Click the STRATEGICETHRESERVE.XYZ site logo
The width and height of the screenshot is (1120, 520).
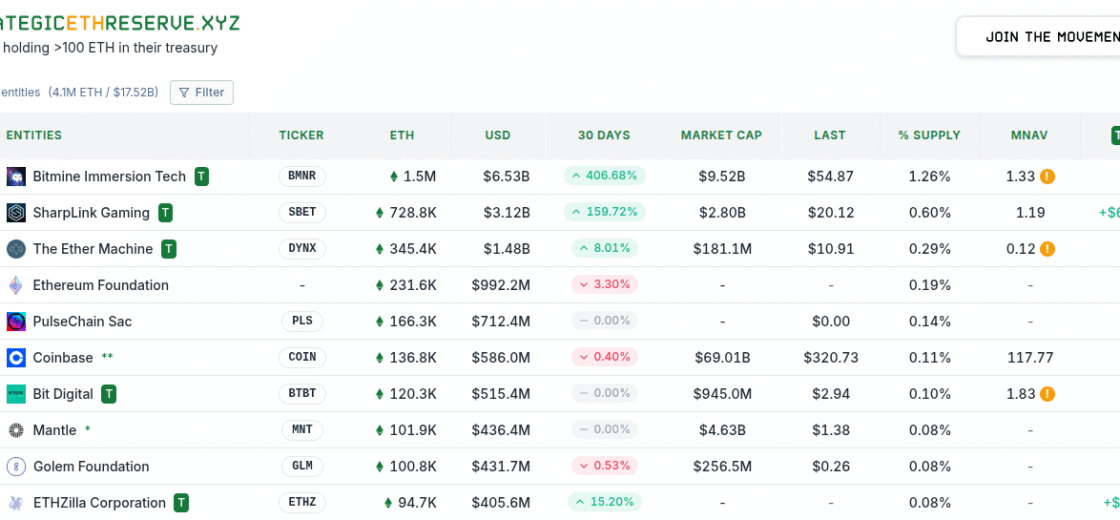[x=120, y=23]
